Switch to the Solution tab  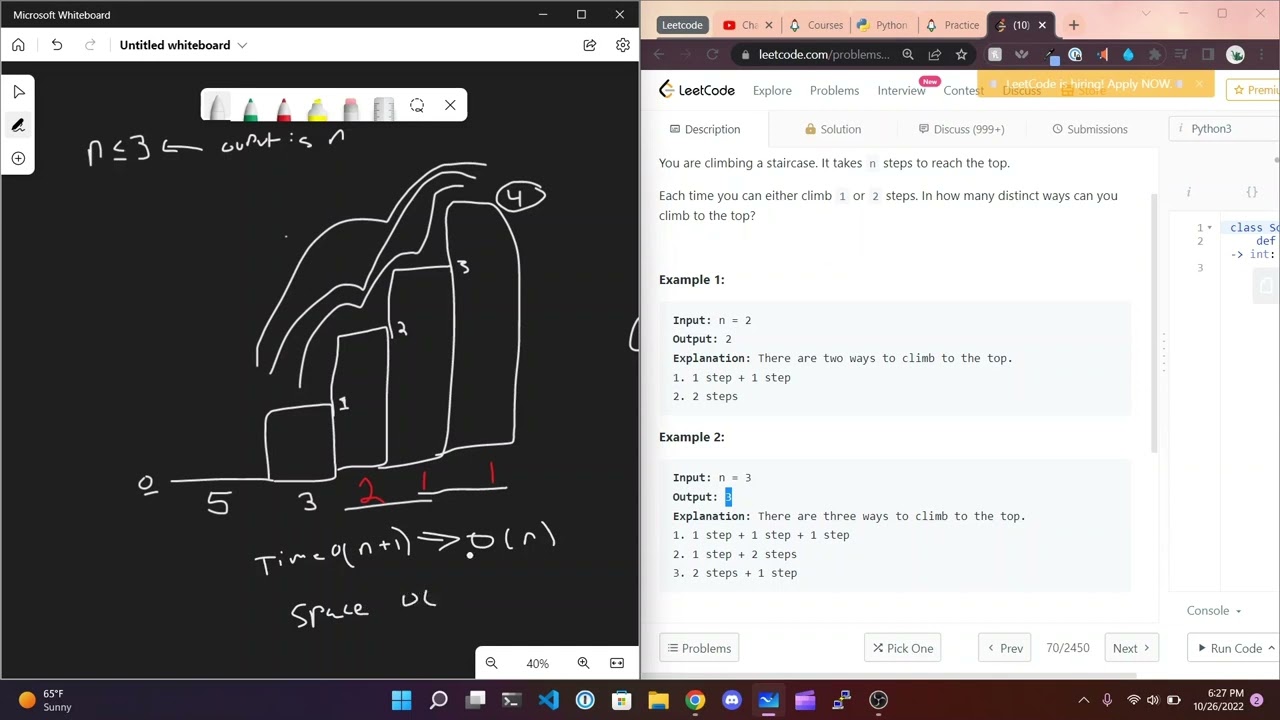click(x=833, y=129)
